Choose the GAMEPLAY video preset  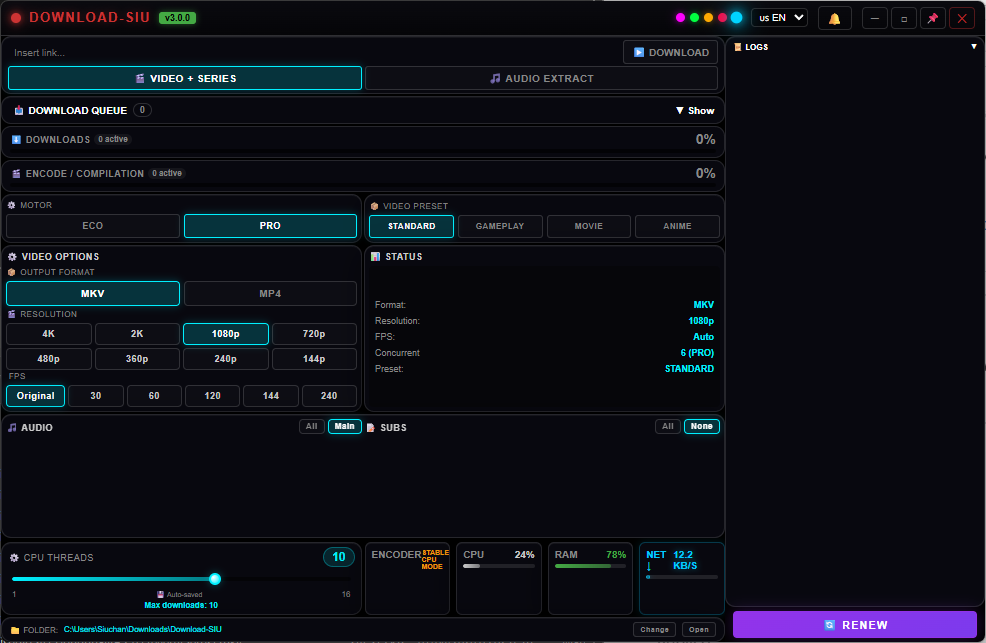(500, 226)
